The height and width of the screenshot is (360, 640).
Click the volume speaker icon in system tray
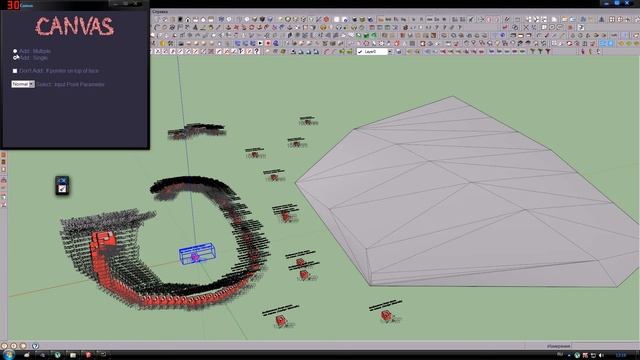pyautogui.click(x=601, y=355)
